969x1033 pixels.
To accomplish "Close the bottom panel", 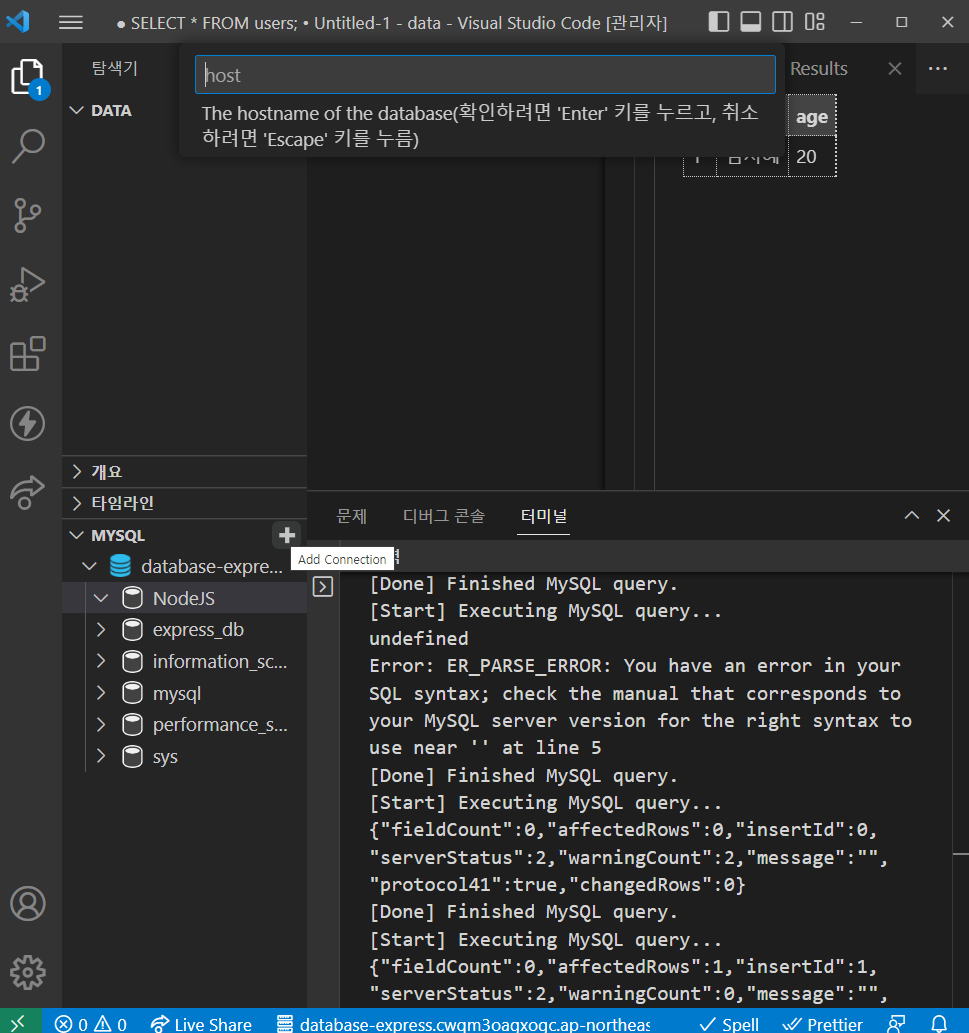I will pos(943,516).
